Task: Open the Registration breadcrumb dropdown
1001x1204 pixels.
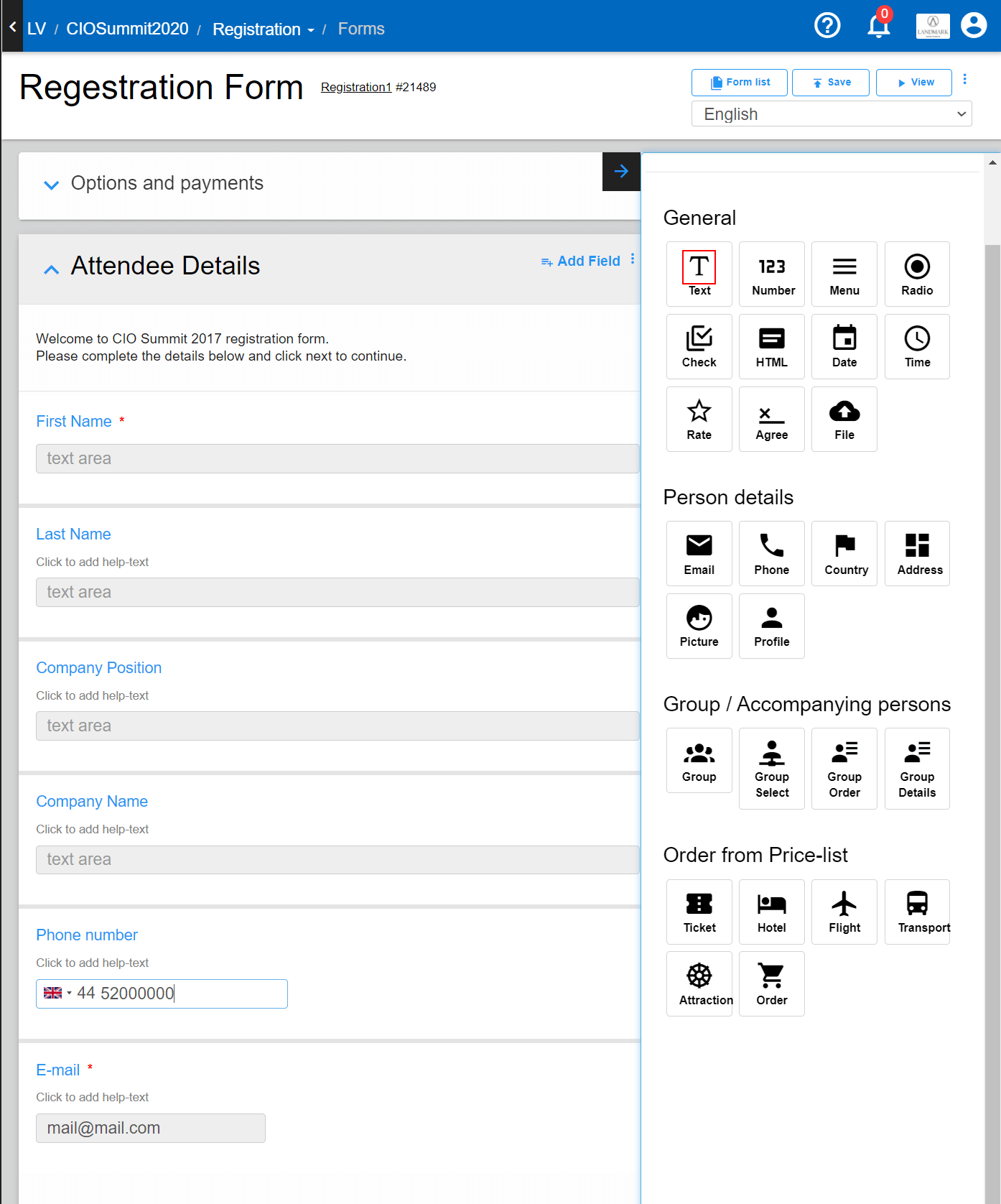Action: coord(263,29)
